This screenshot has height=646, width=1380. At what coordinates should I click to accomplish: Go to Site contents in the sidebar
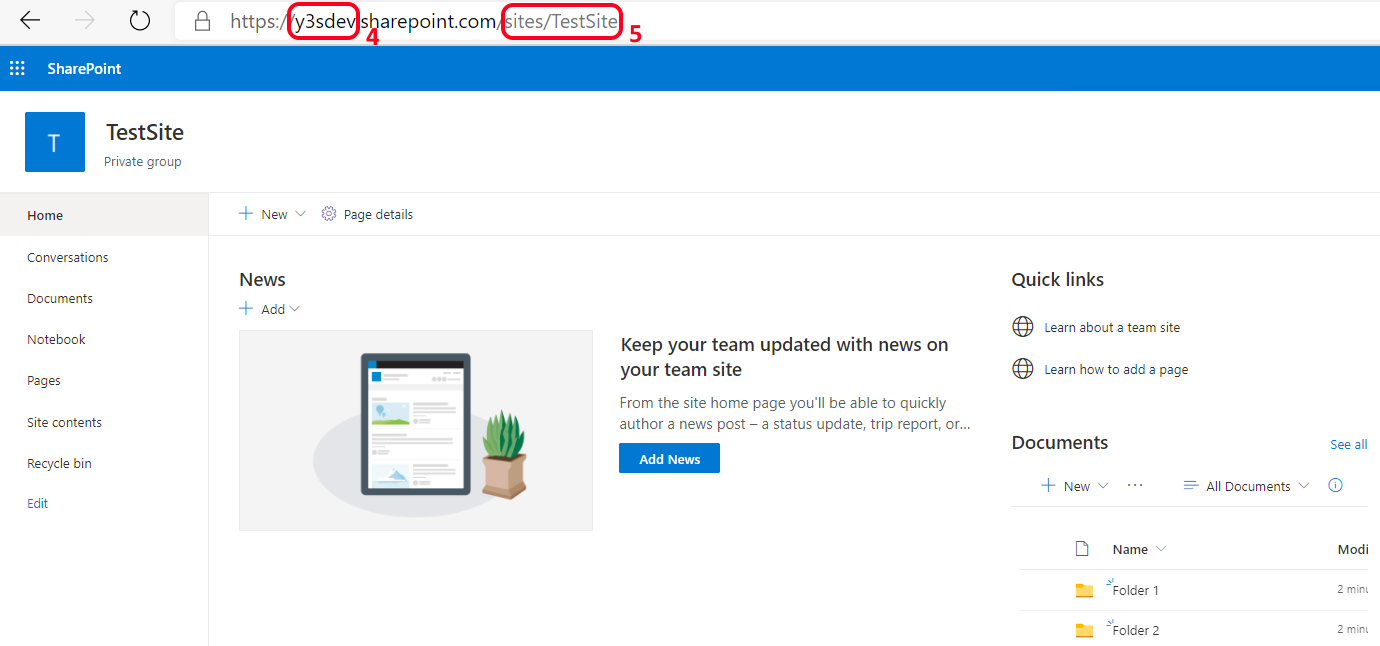pos(64,422)
